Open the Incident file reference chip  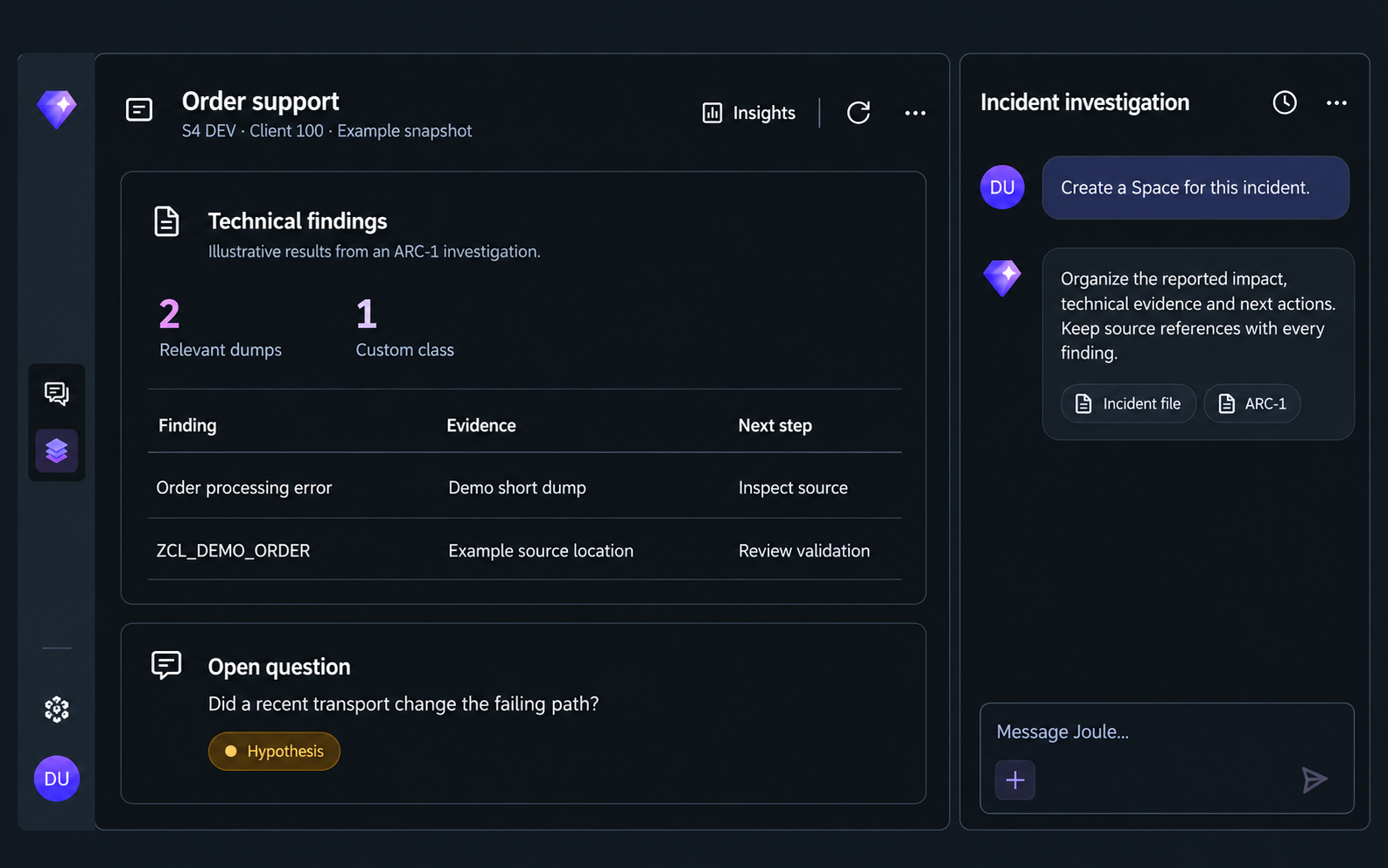pos(1128,403)
